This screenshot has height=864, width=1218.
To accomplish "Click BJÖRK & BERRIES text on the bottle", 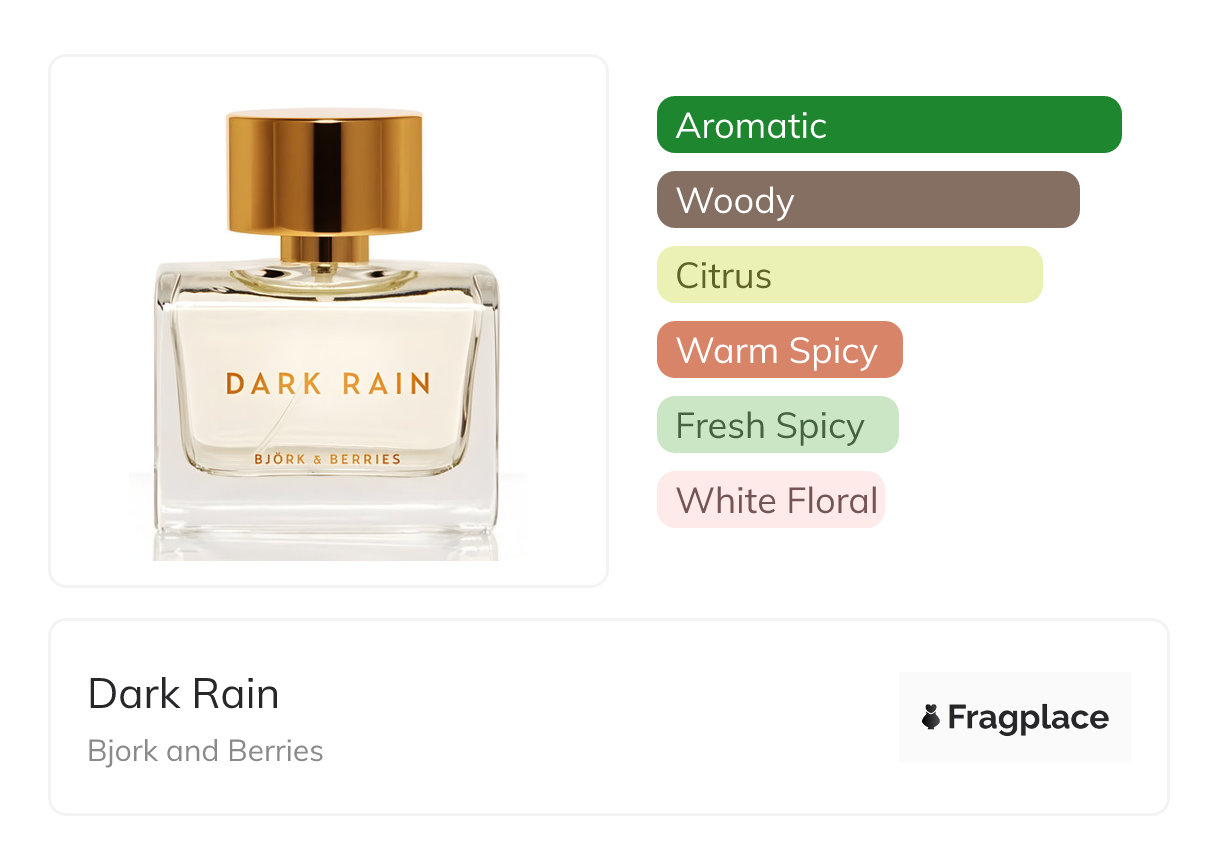I will pyautogui.click(x=326, y=459).
